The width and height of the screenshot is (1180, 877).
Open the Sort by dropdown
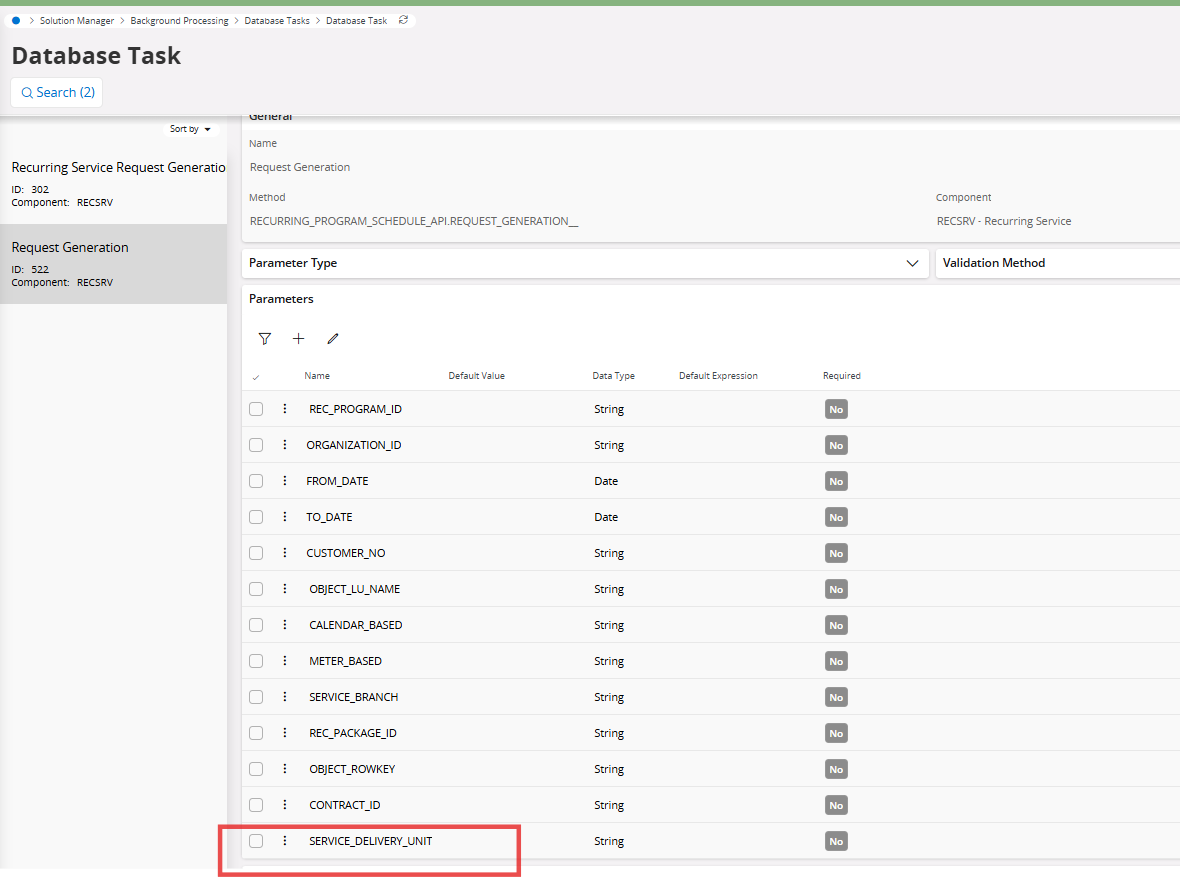pyautogui.click(x=190, y=129)
